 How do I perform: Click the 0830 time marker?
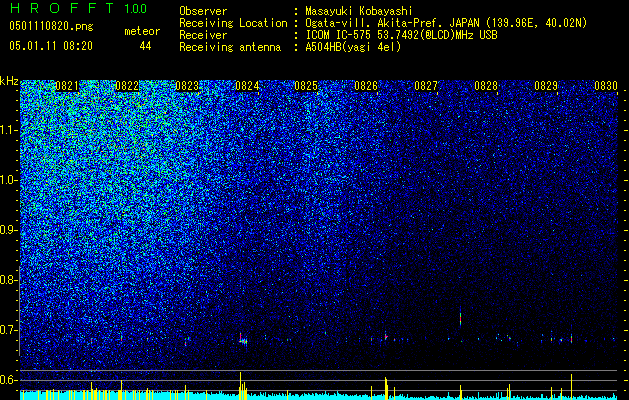coord(606,86)
